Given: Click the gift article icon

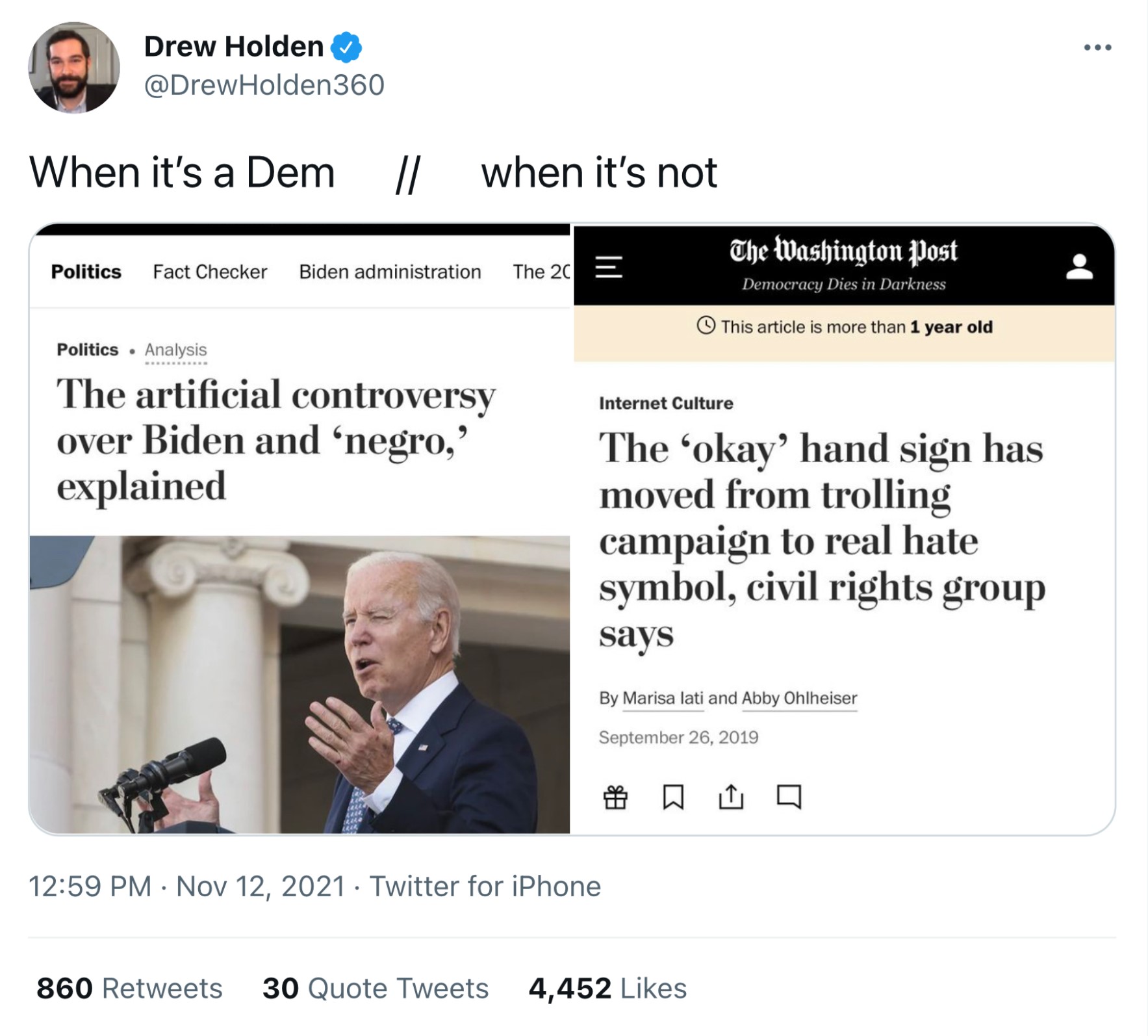Looking at the screenshot, I should (615, 797).
